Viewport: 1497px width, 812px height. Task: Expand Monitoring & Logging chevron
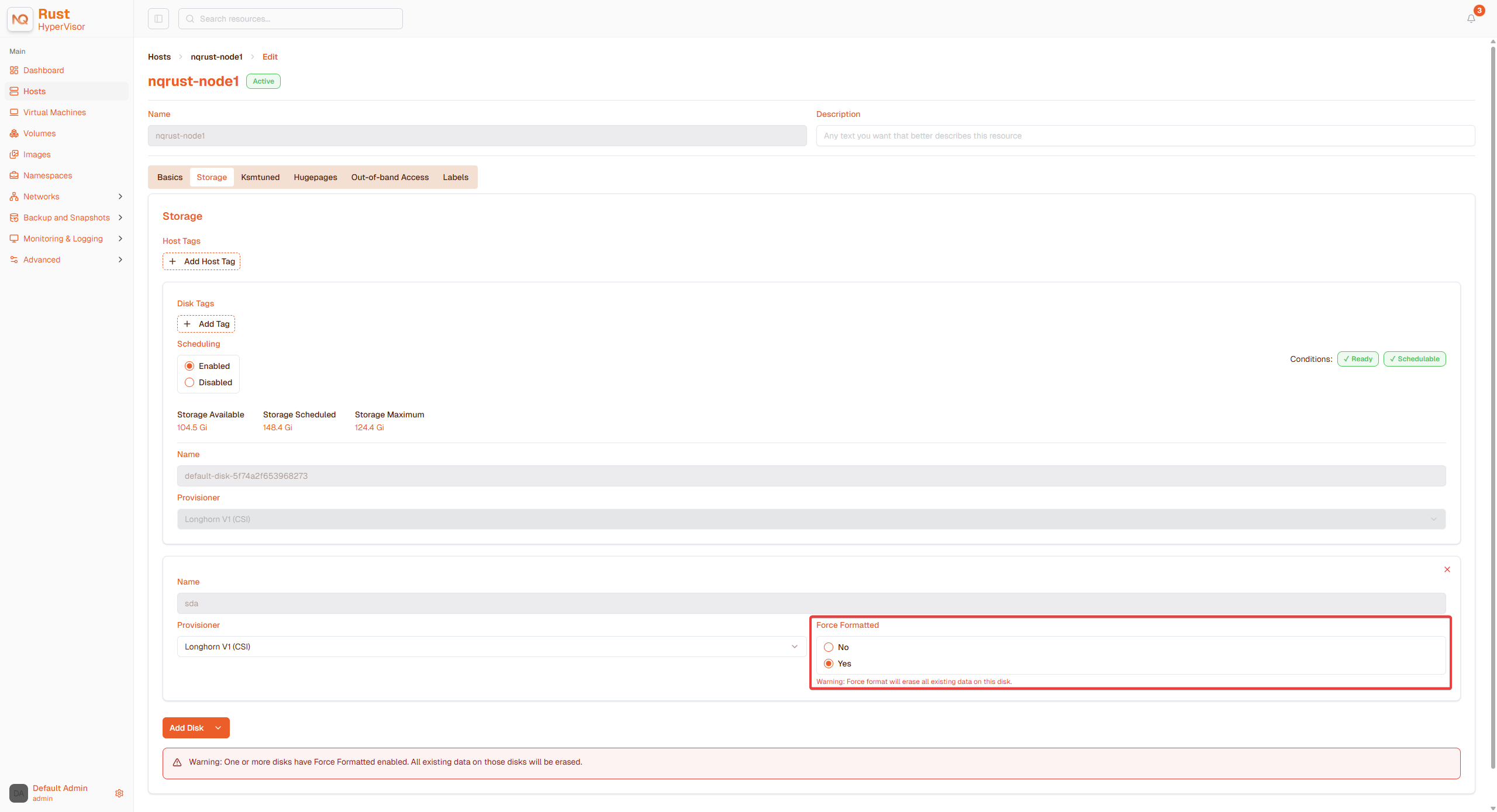point(120,239)
